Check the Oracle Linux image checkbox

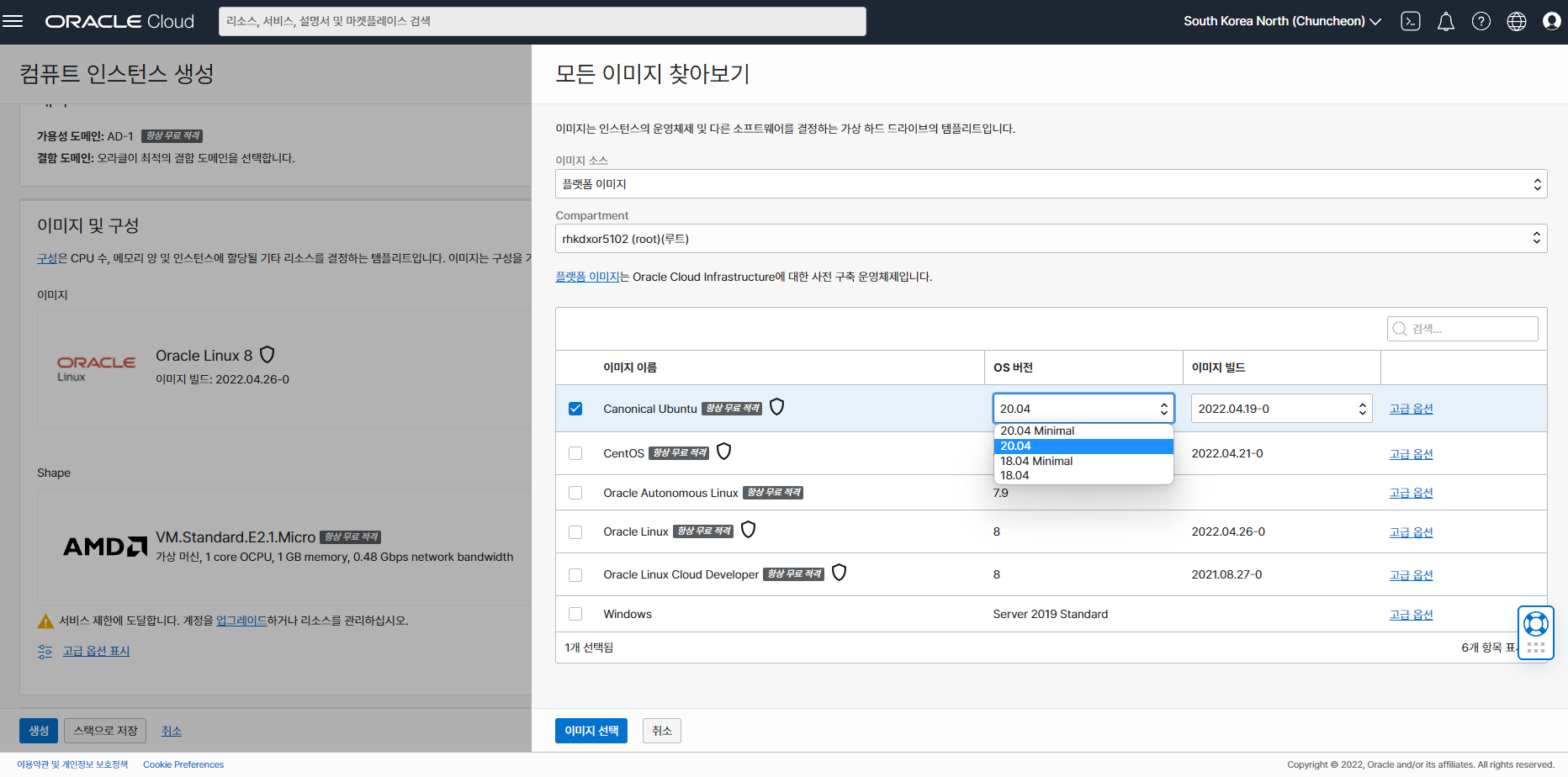[x=575, y=532]
